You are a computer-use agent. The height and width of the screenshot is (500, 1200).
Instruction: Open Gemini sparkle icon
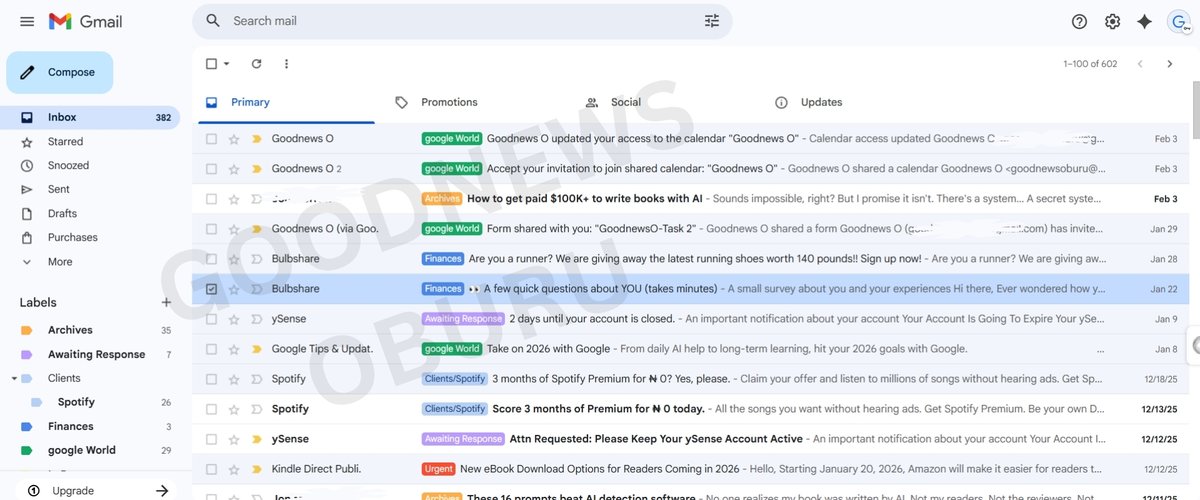1145,21
